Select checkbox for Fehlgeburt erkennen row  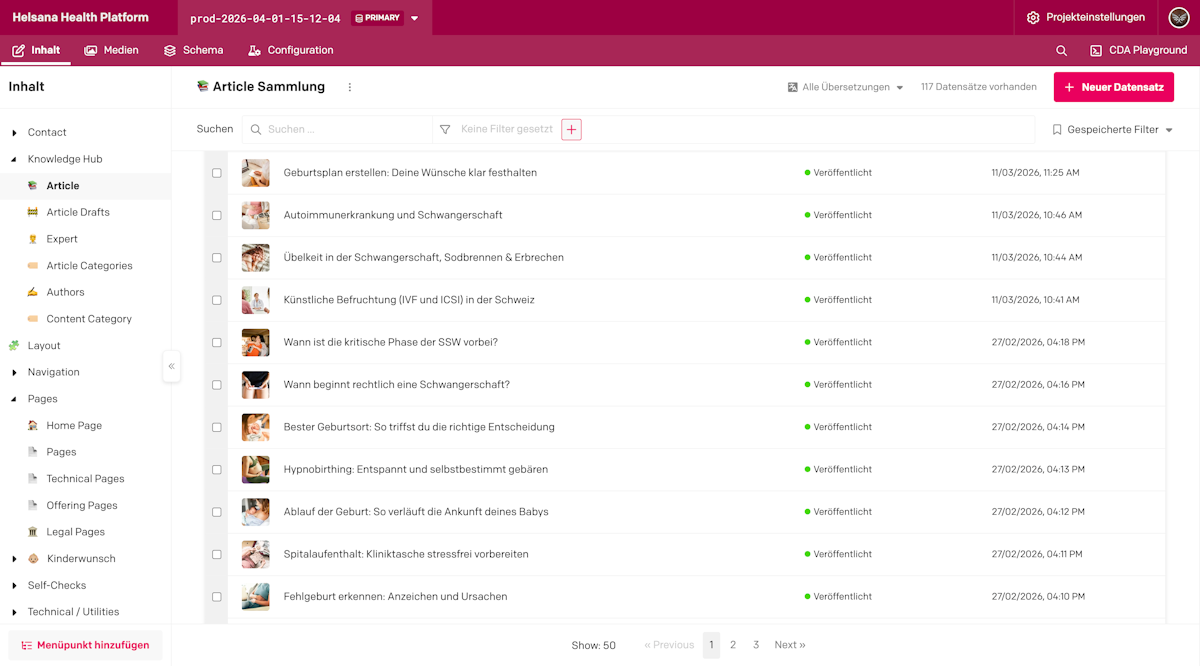pos(217,596)
